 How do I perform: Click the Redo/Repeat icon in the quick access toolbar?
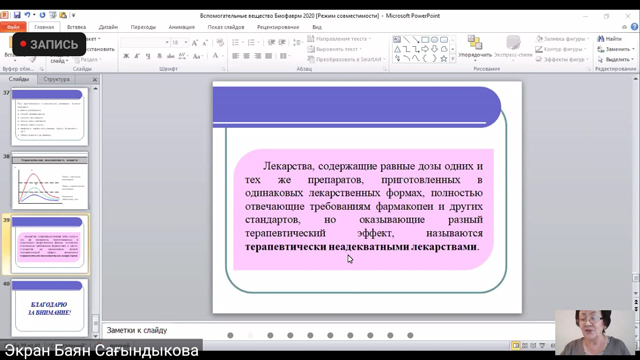(x=42, y=15)
